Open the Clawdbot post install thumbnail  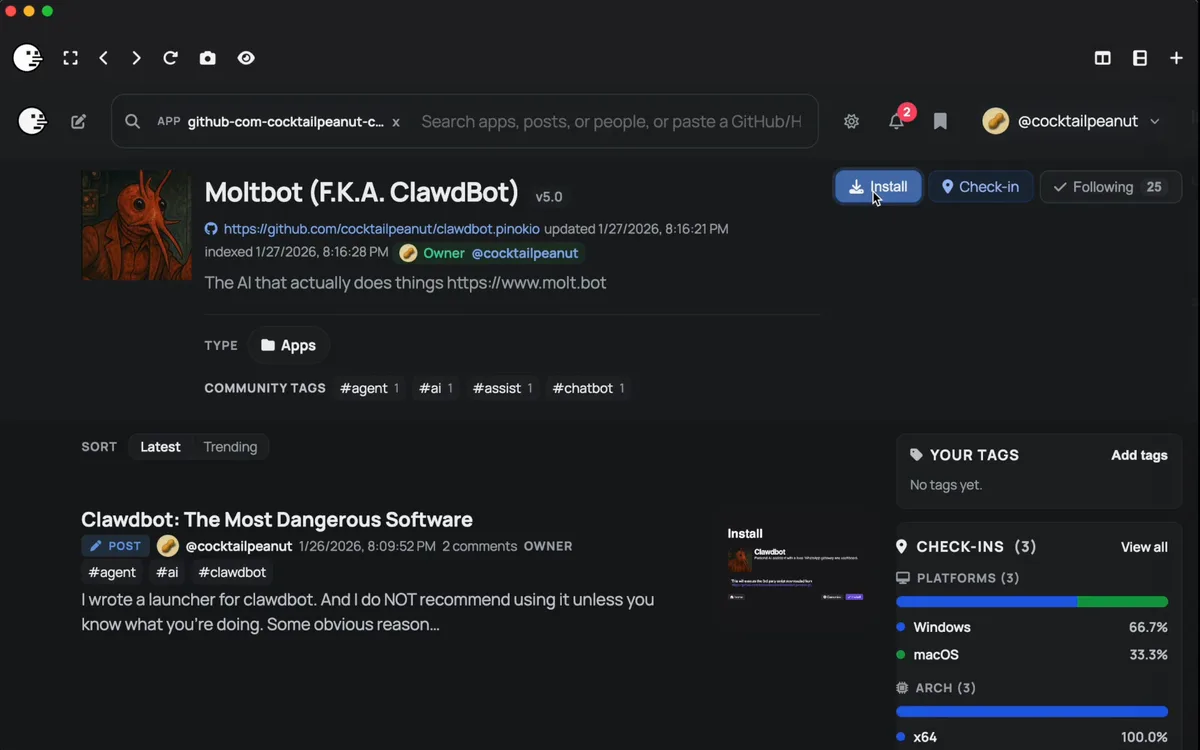pos(795,565)
